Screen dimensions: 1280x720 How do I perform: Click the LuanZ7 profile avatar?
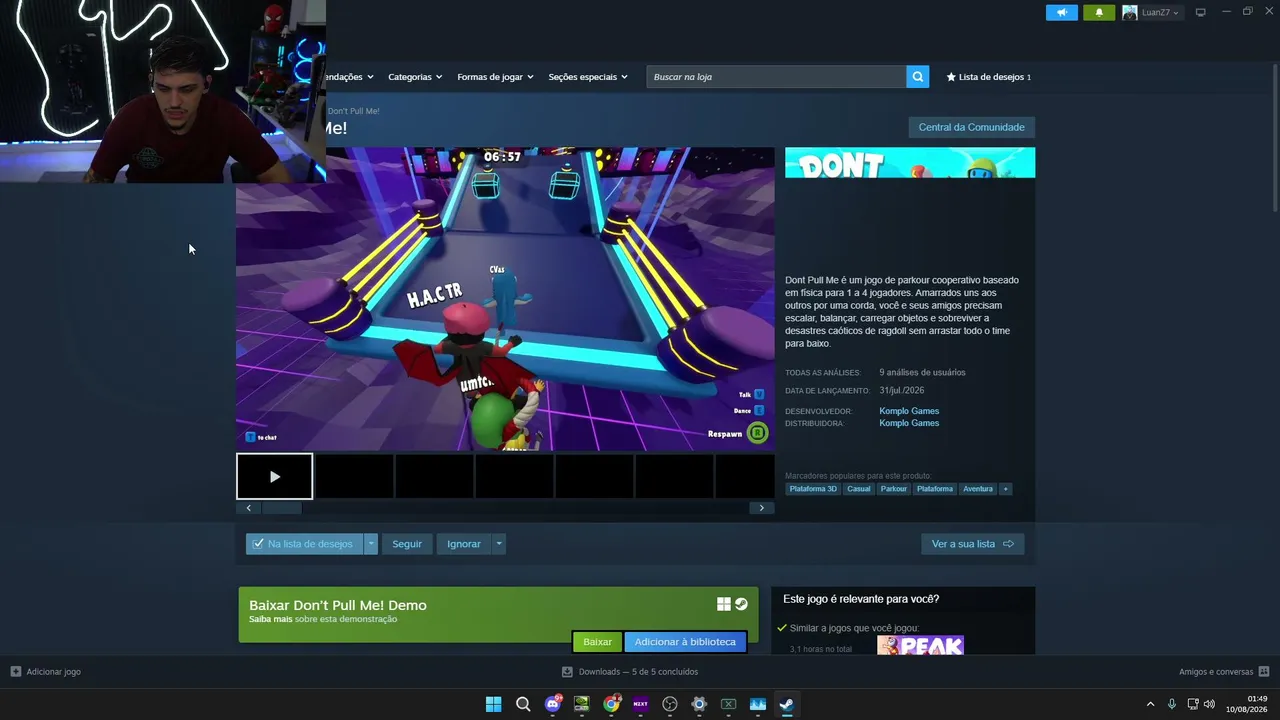[1130, 12]
